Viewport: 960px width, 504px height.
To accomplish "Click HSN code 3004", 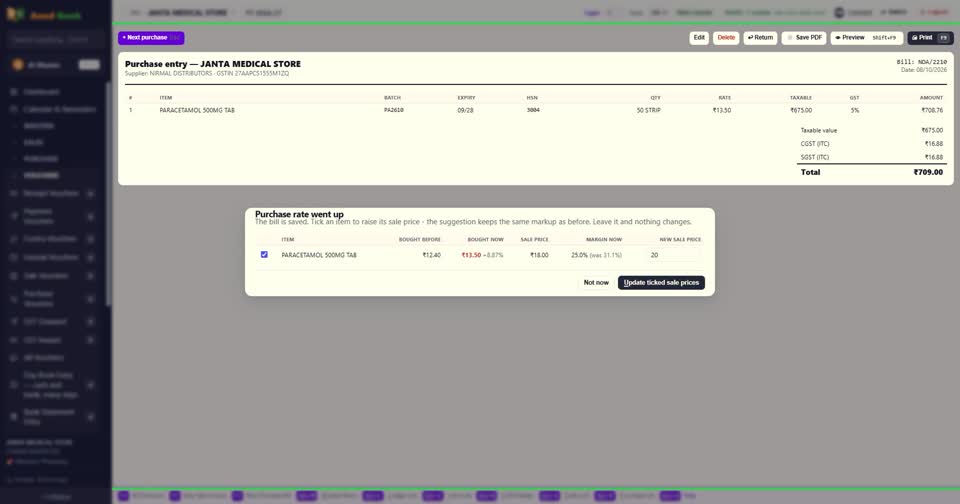I will [533, 111].
